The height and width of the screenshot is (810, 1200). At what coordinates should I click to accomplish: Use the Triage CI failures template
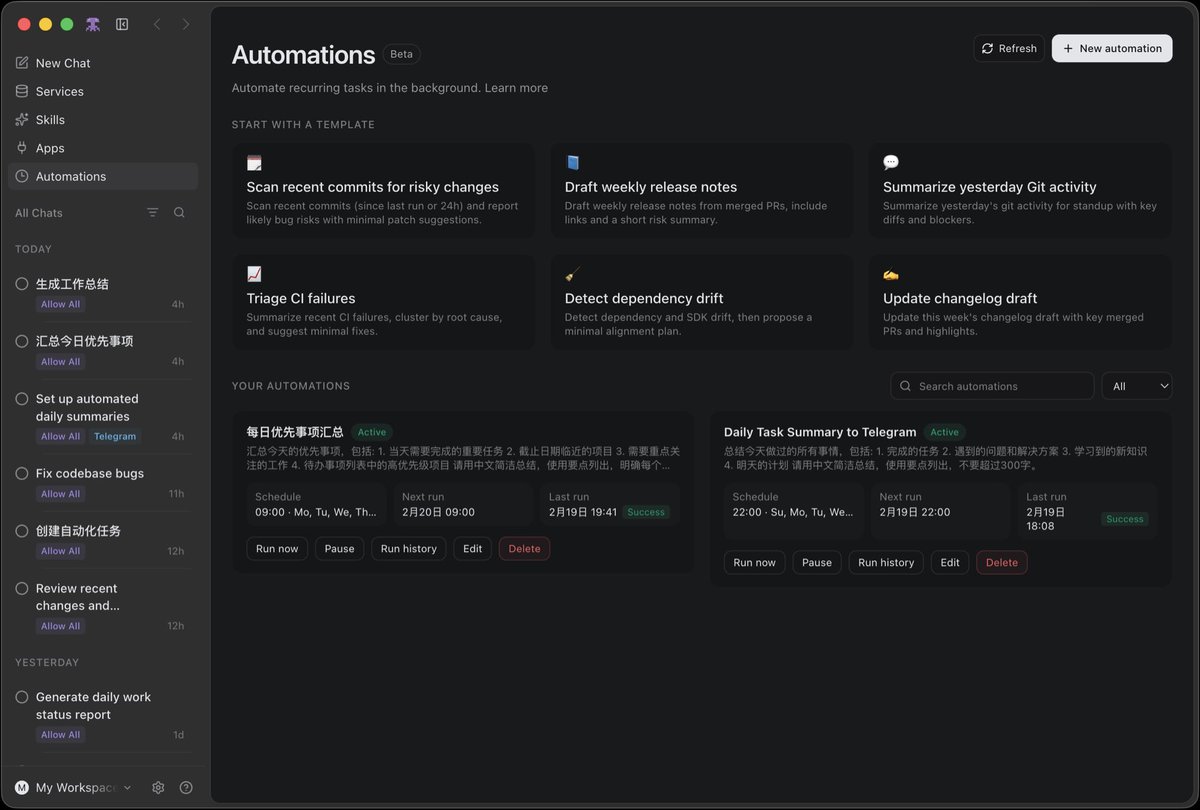tap(384, 302)
